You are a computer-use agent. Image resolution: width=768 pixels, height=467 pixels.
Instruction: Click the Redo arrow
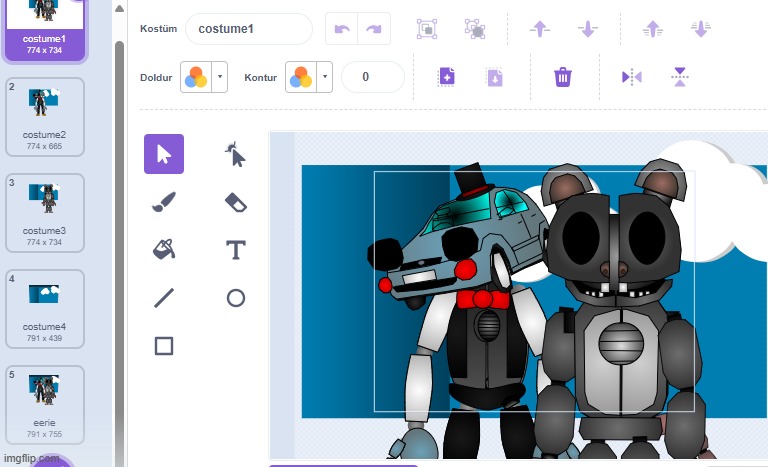pos(374,29)
